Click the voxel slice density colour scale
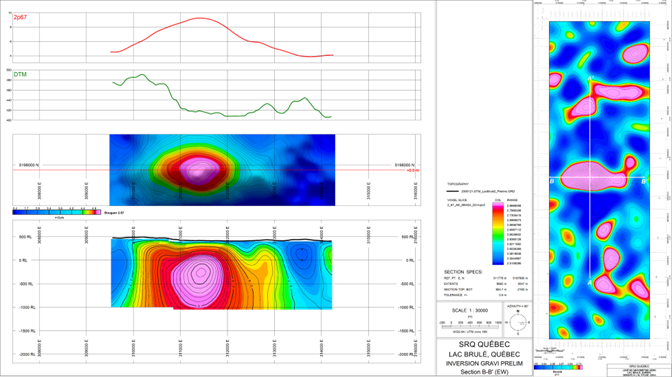Screen dimensions: 672x377 pos(498,234)
